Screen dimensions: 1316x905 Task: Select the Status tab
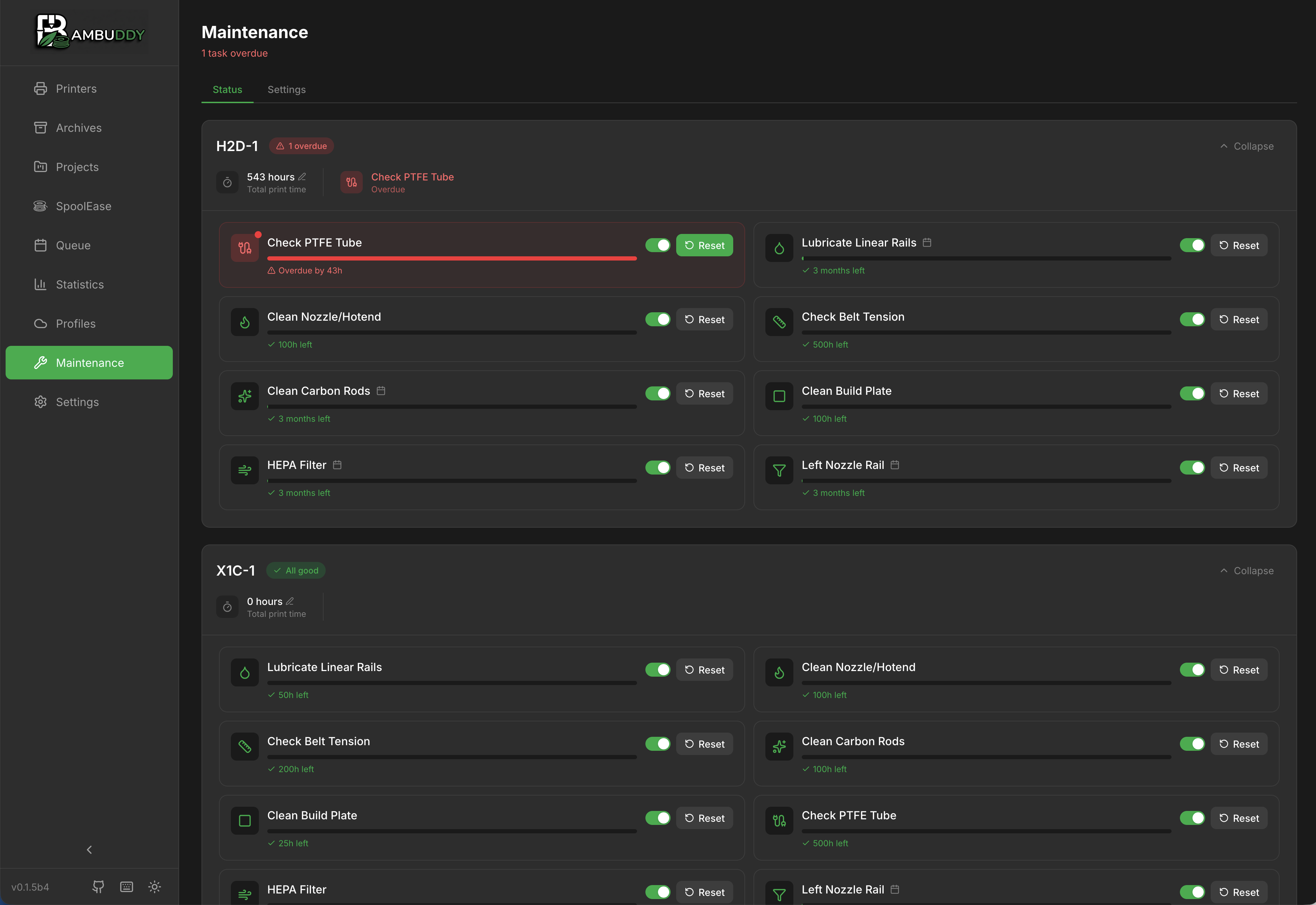pos(227,90)
